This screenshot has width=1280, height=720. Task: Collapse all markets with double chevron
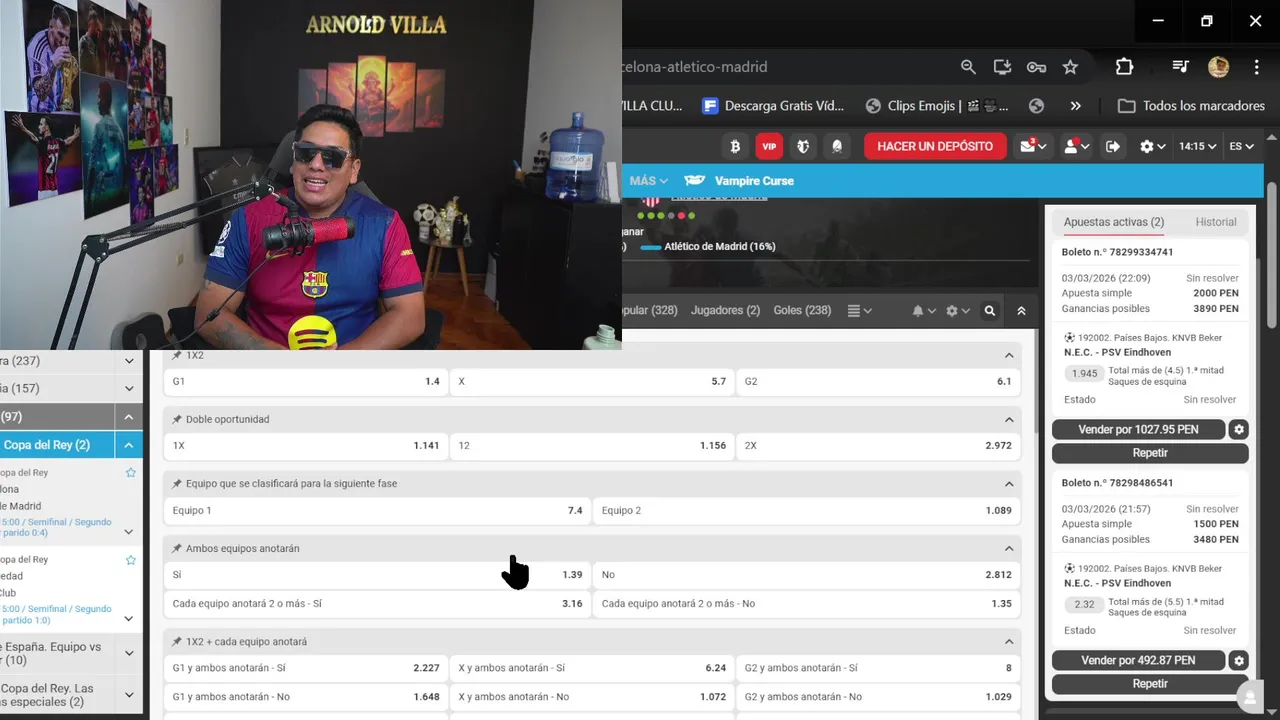(1021, 311)
